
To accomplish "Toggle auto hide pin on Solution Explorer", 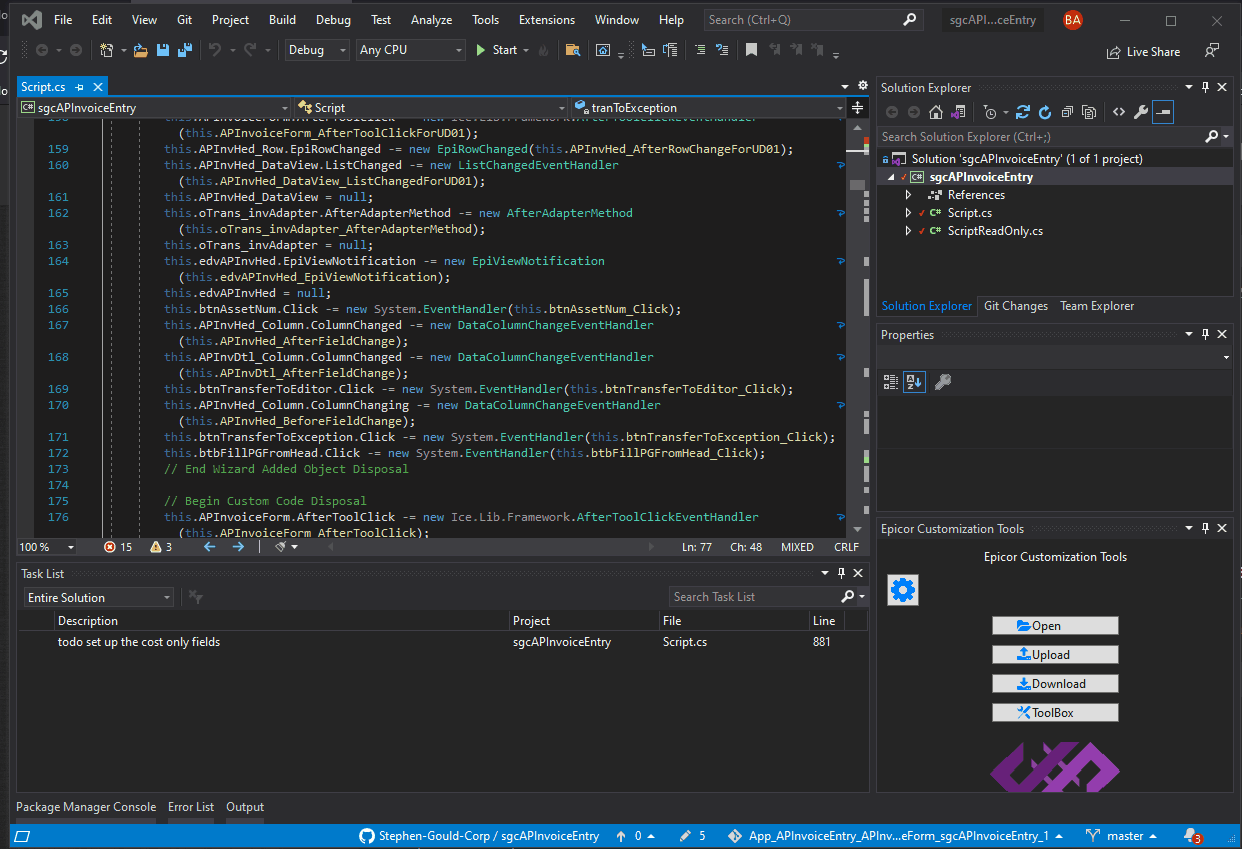I will point(1205,88).
